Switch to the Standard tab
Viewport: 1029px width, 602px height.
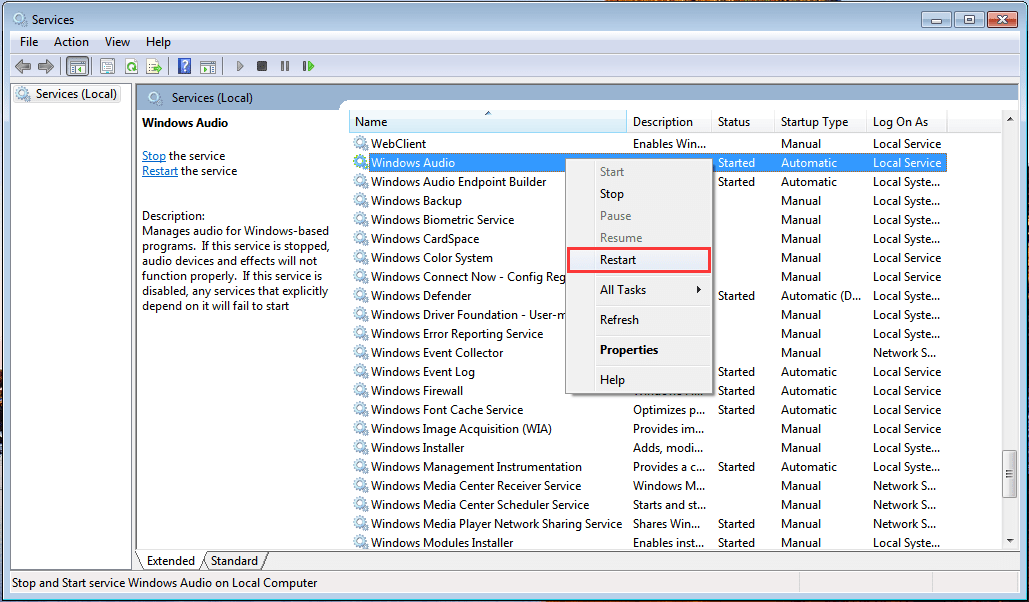(233, 560)
